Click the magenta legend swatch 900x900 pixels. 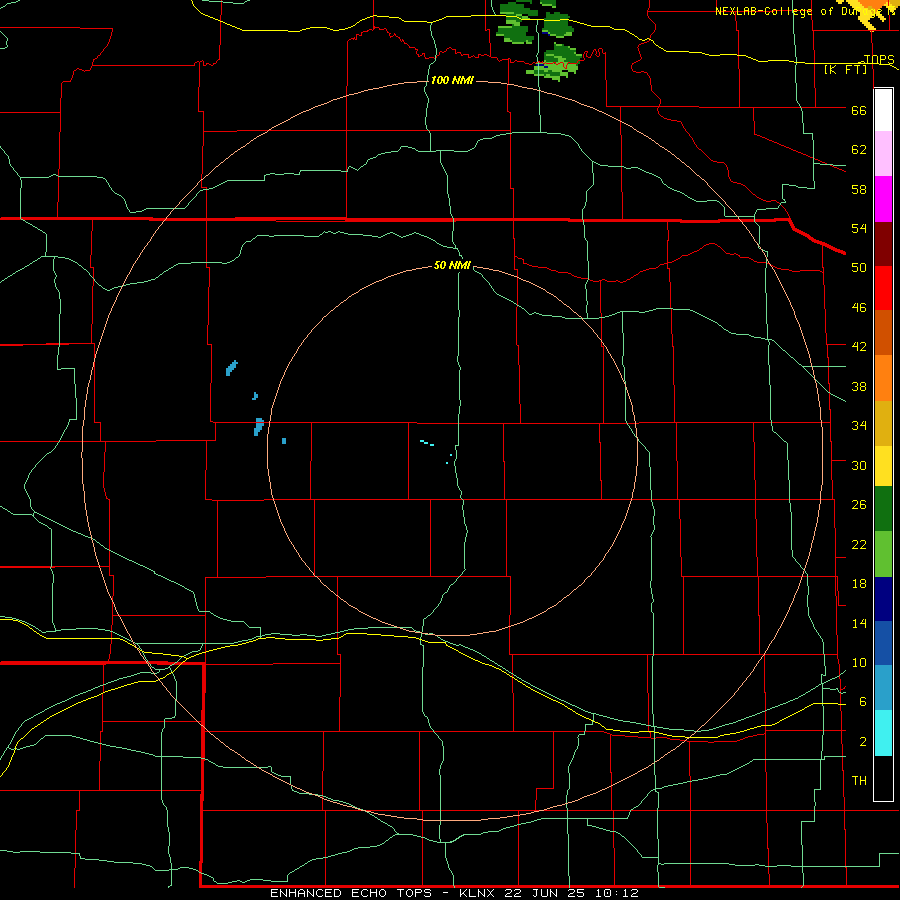pyautogui.click(x=883, y=199)
